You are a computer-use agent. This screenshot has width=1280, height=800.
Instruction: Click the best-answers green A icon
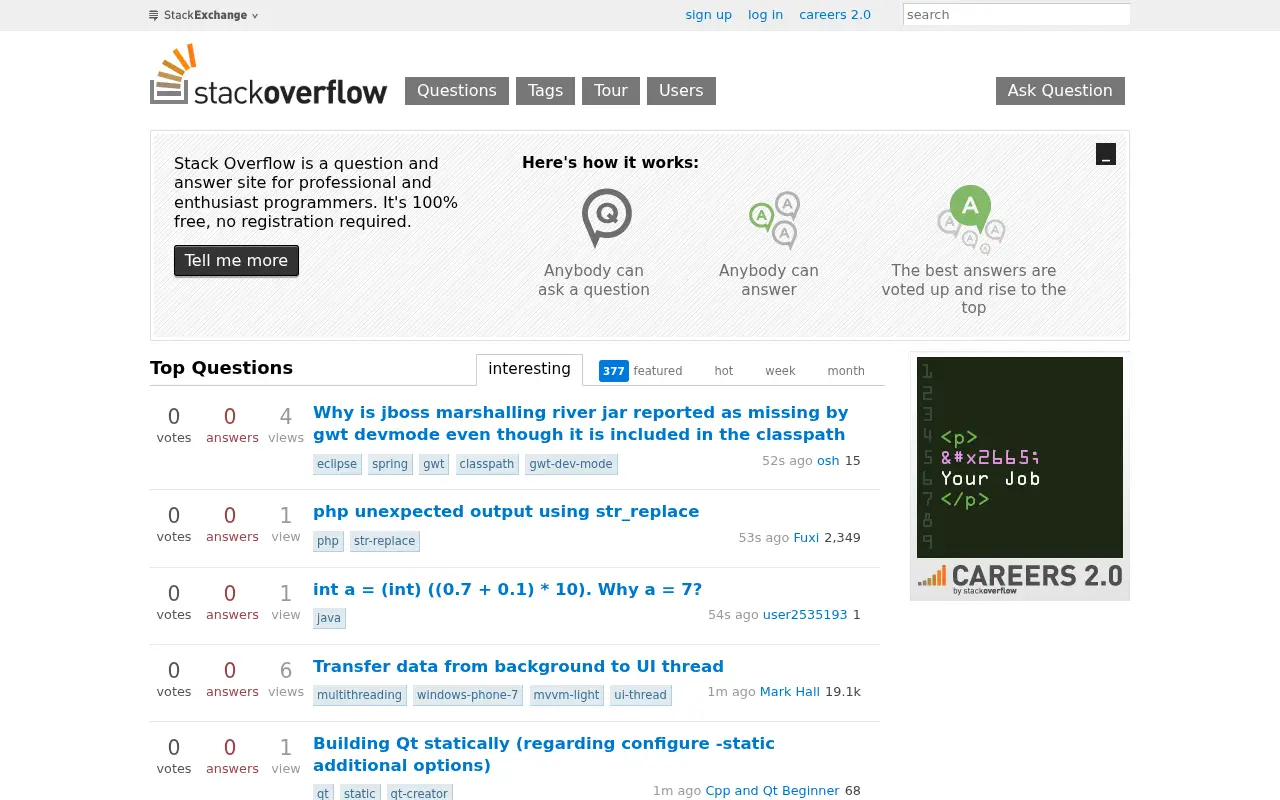971,219
